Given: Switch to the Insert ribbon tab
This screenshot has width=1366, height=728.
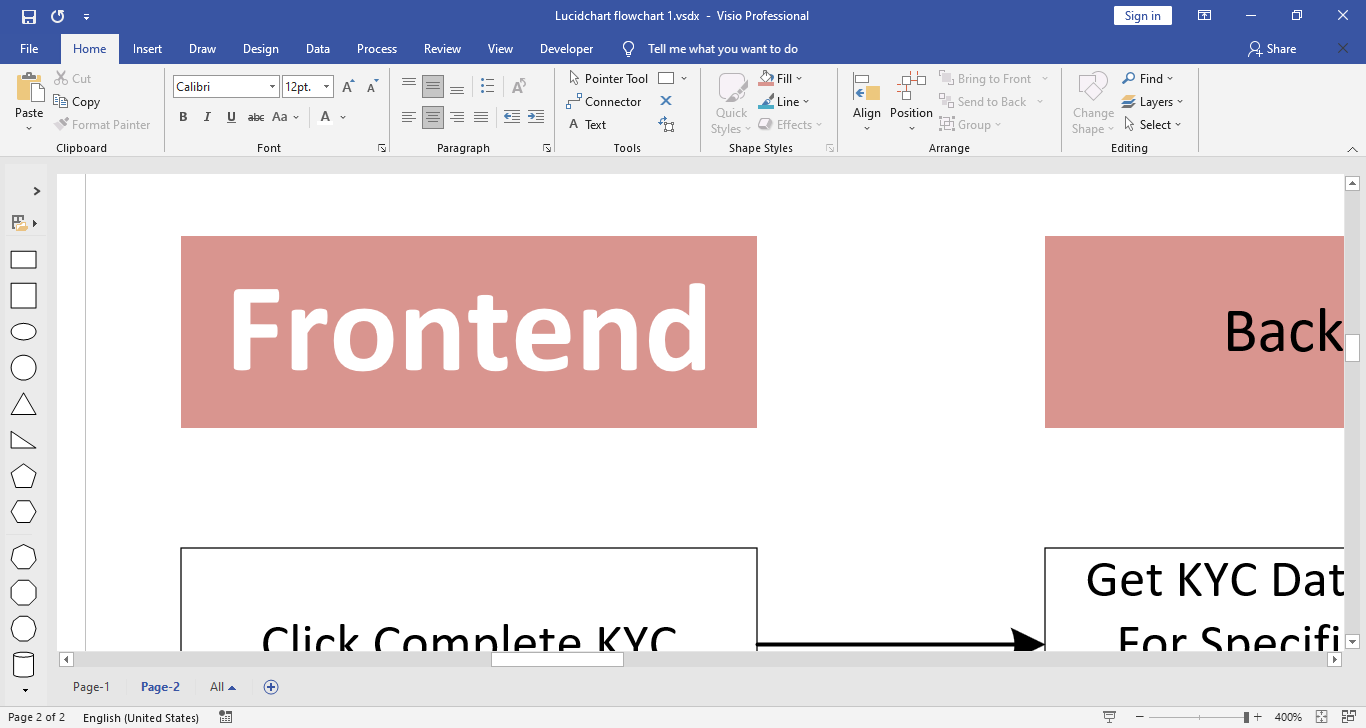Looking at the screenshot, I should (x=147, y=48).
